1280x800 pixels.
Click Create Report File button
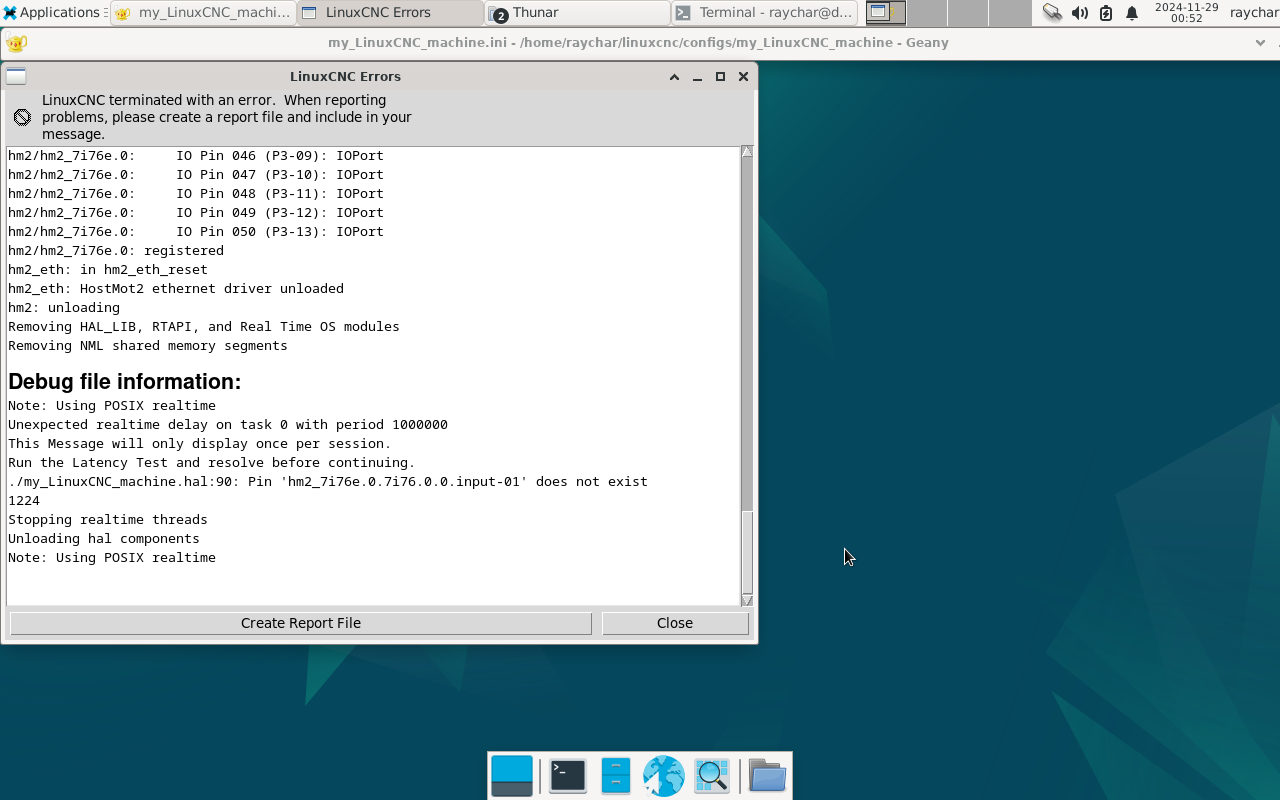(x=301, y=623)
